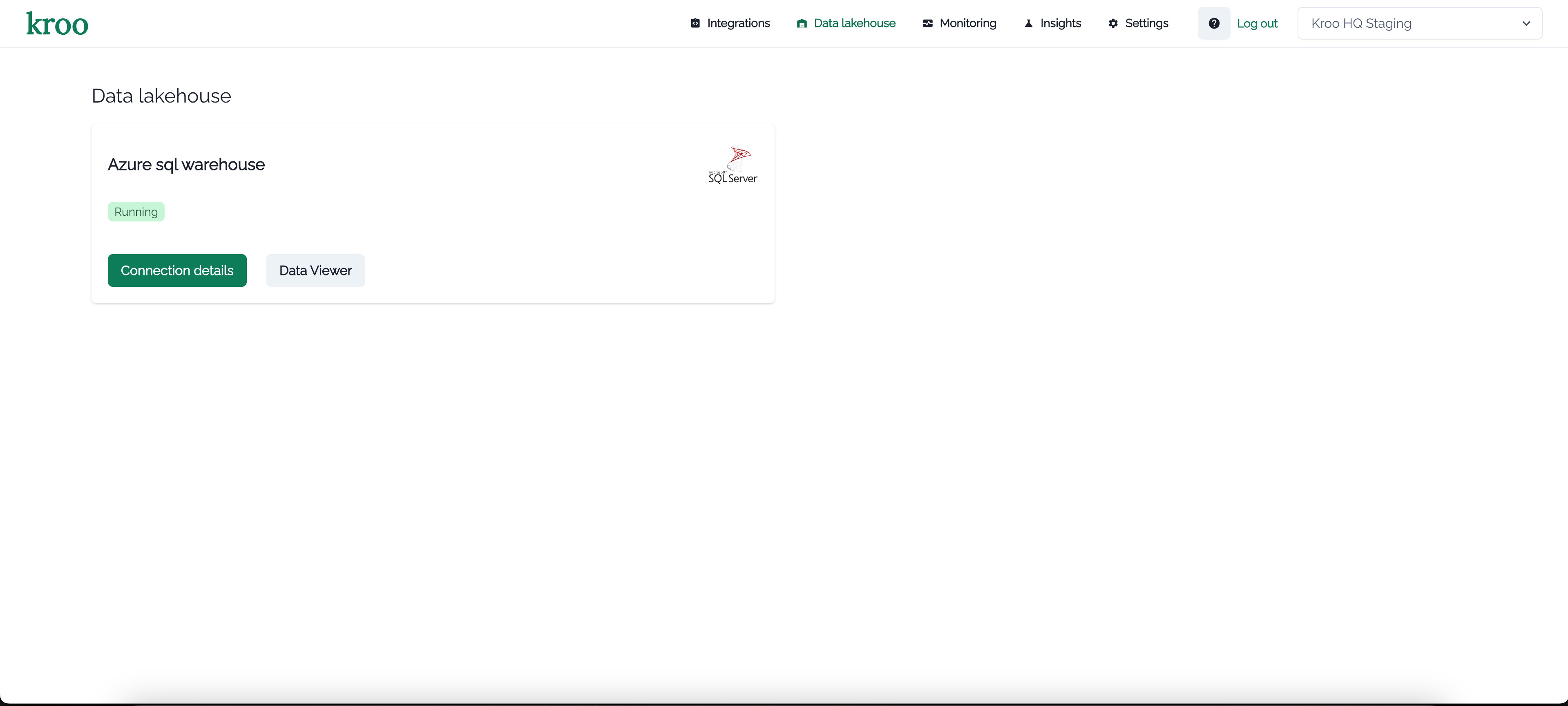Screen dimensions: 1568x706
Task: Log out of the account
Action: coord(1257,23)
